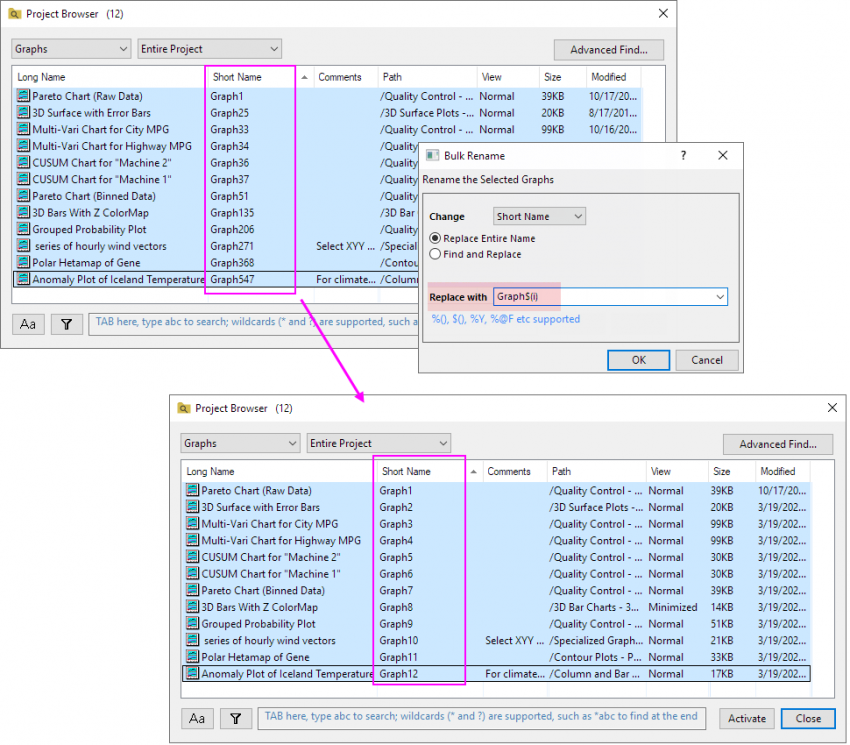Open the Entire Project dropdown in the window with Activate

click(x=379, y=443)
